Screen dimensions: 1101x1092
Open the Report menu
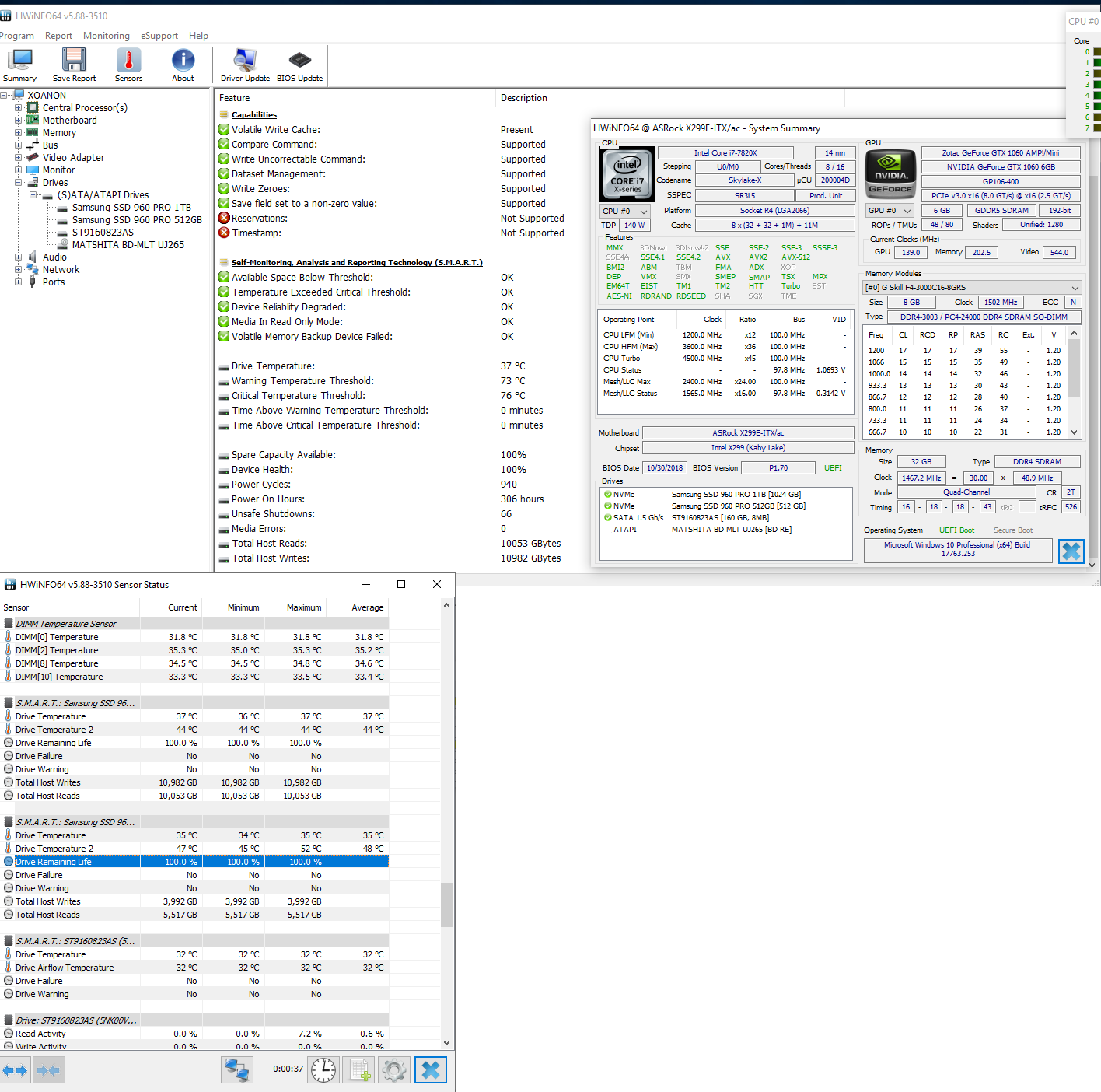58,36
